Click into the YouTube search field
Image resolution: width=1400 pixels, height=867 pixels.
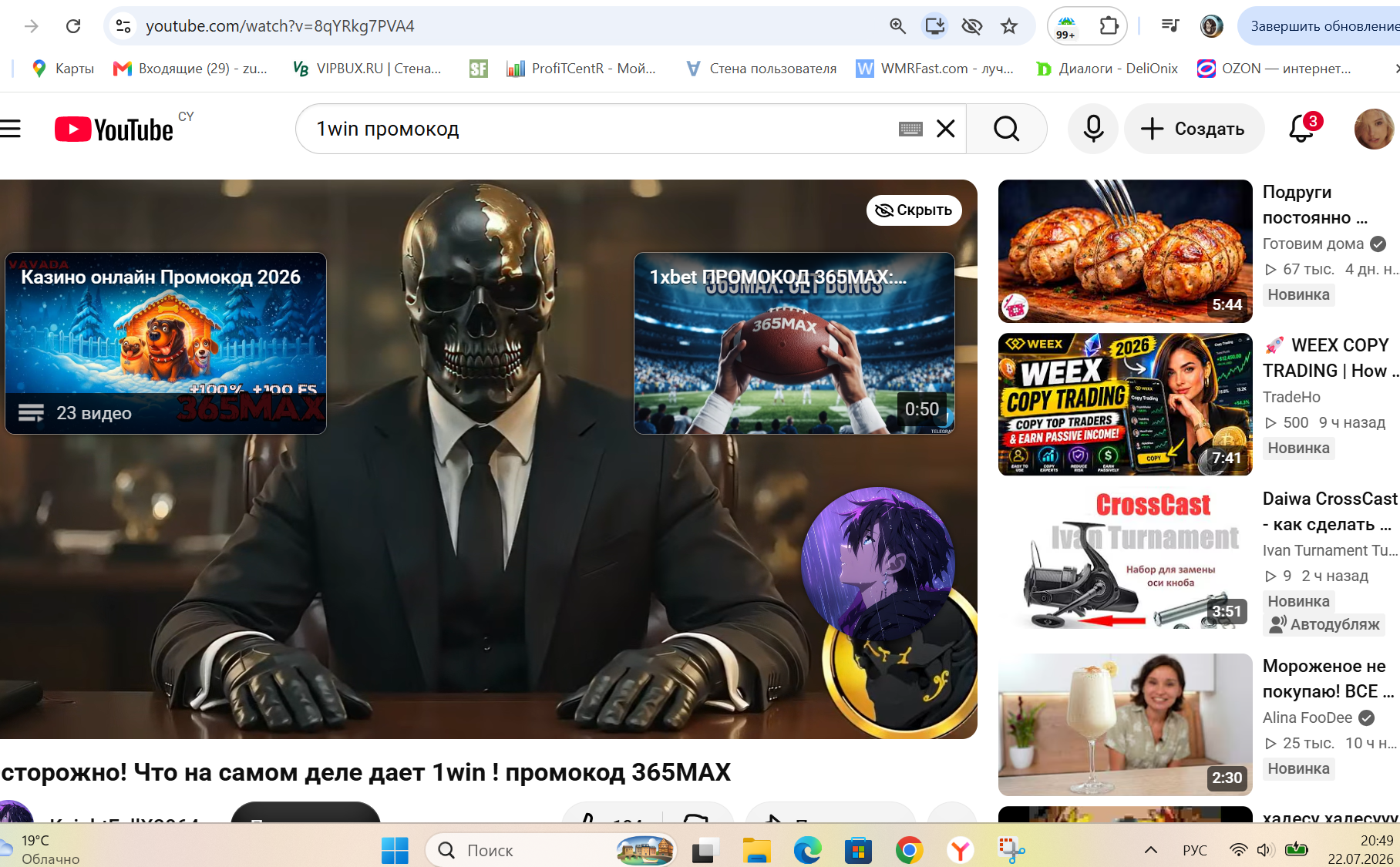coord(601,129)
